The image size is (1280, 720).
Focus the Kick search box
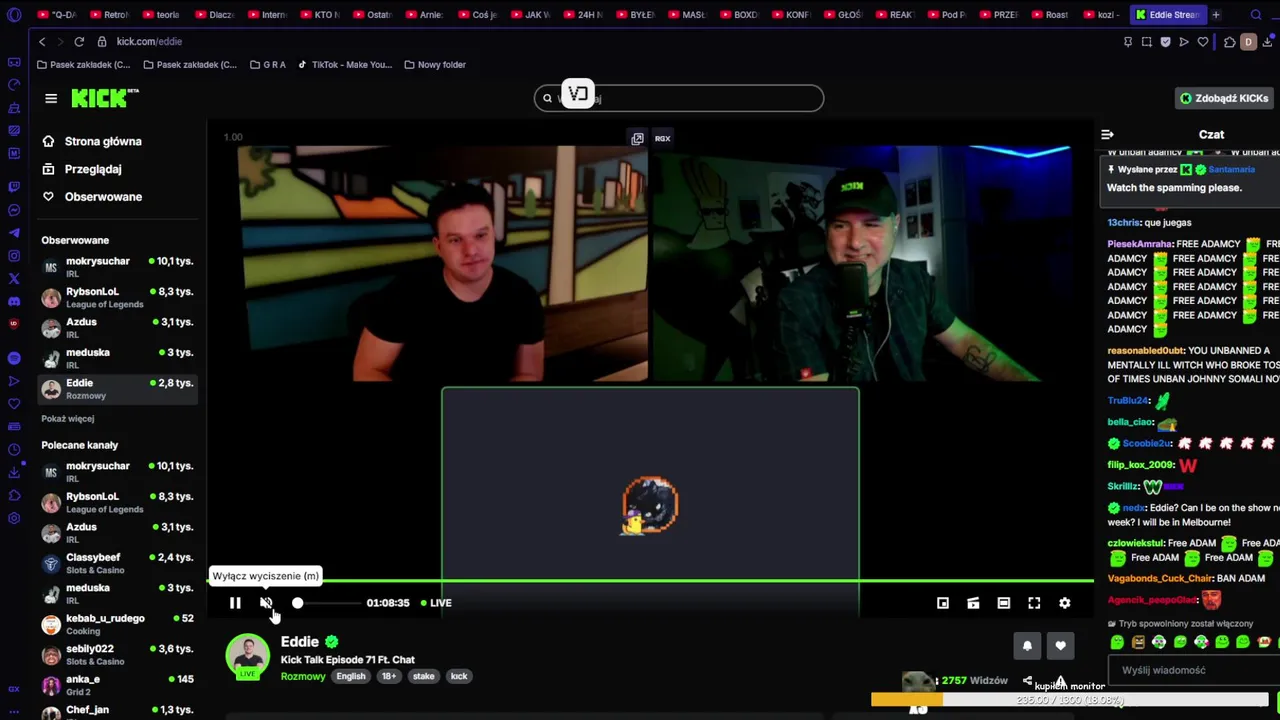[x=679, y=98]
